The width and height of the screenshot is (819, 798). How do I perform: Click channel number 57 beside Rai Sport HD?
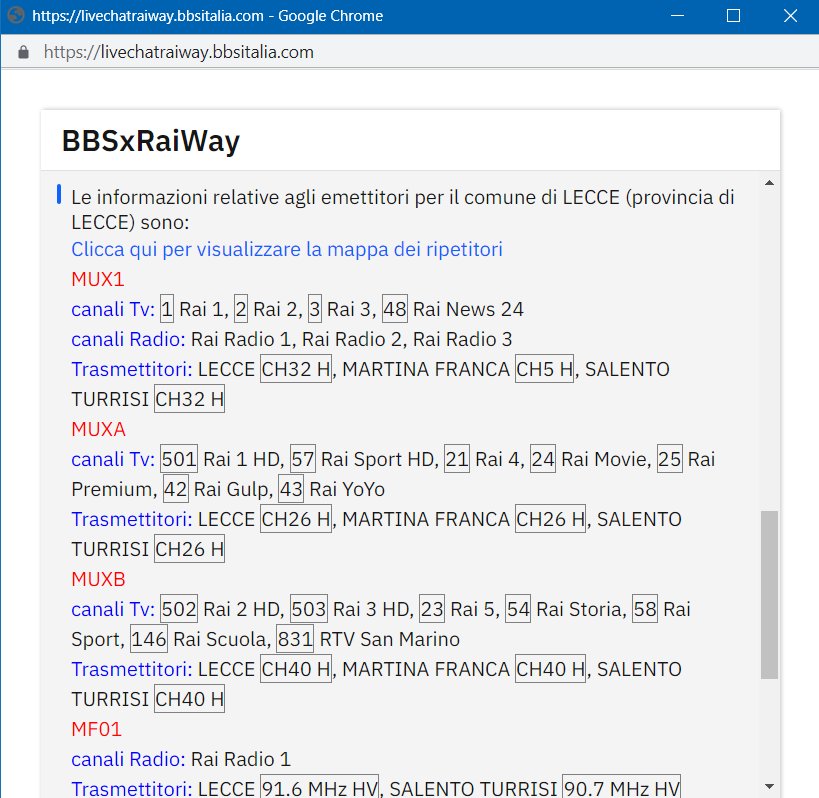pyautogui.click(x=302, y=459)
